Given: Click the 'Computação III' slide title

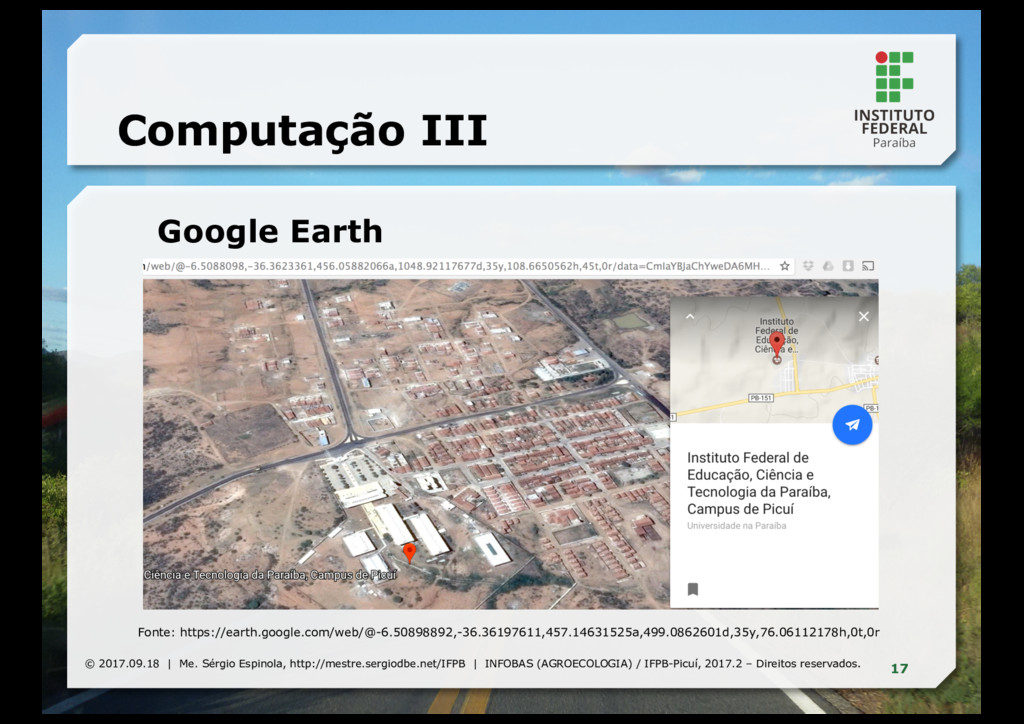Looking at the screenshot, I should [x=302, y=131].
